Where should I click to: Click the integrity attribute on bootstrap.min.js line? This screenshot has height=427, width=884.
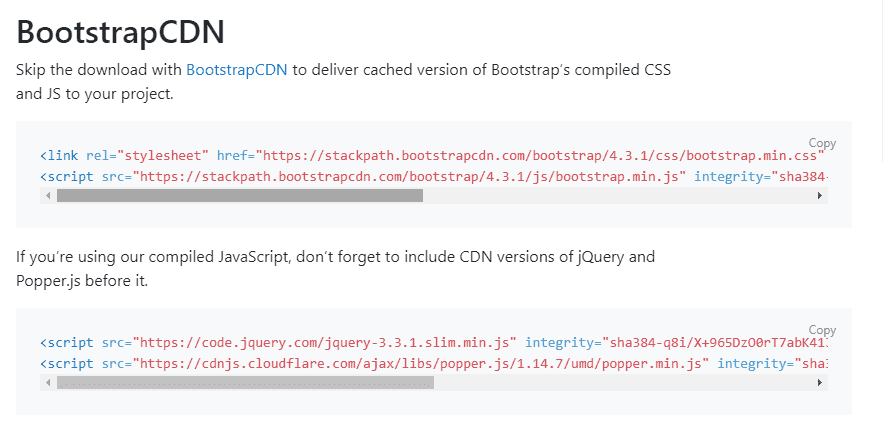(x=761, y=177)
